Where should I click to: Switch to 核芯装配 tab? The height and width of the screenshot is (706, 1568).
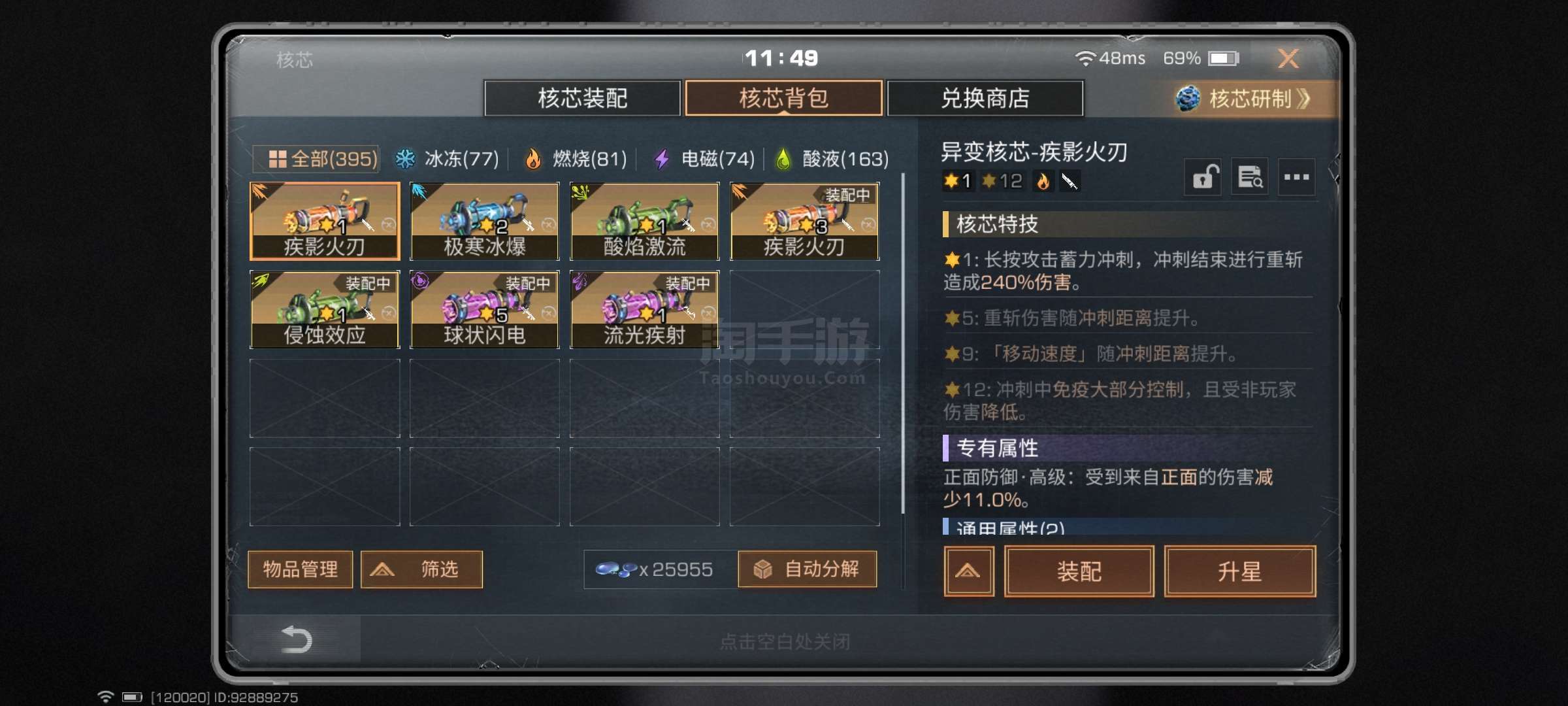(x=582, y=99)
